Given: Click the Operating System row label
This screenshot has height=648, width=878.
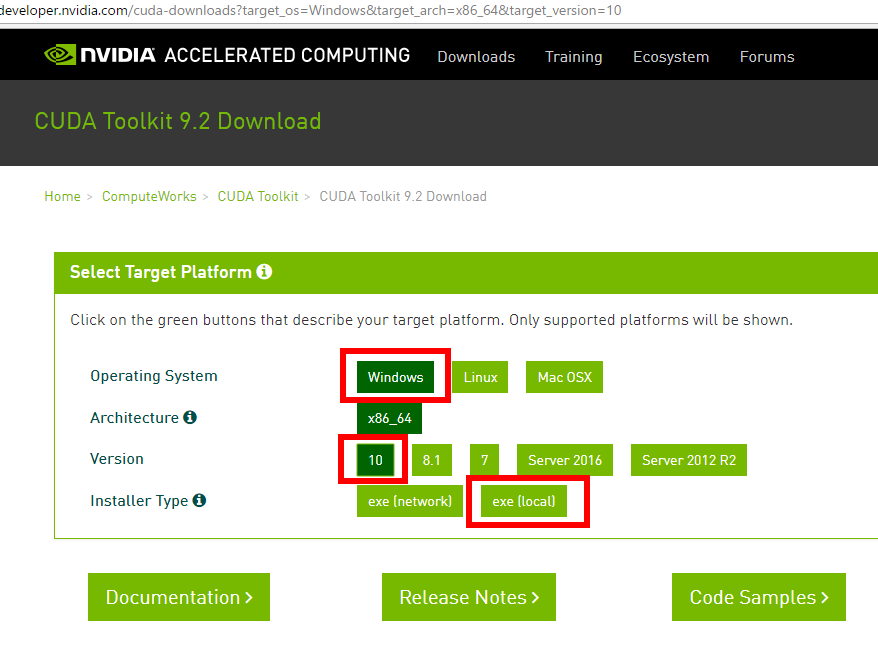Looking at the screenshot, I should click(x=154, y=376).
